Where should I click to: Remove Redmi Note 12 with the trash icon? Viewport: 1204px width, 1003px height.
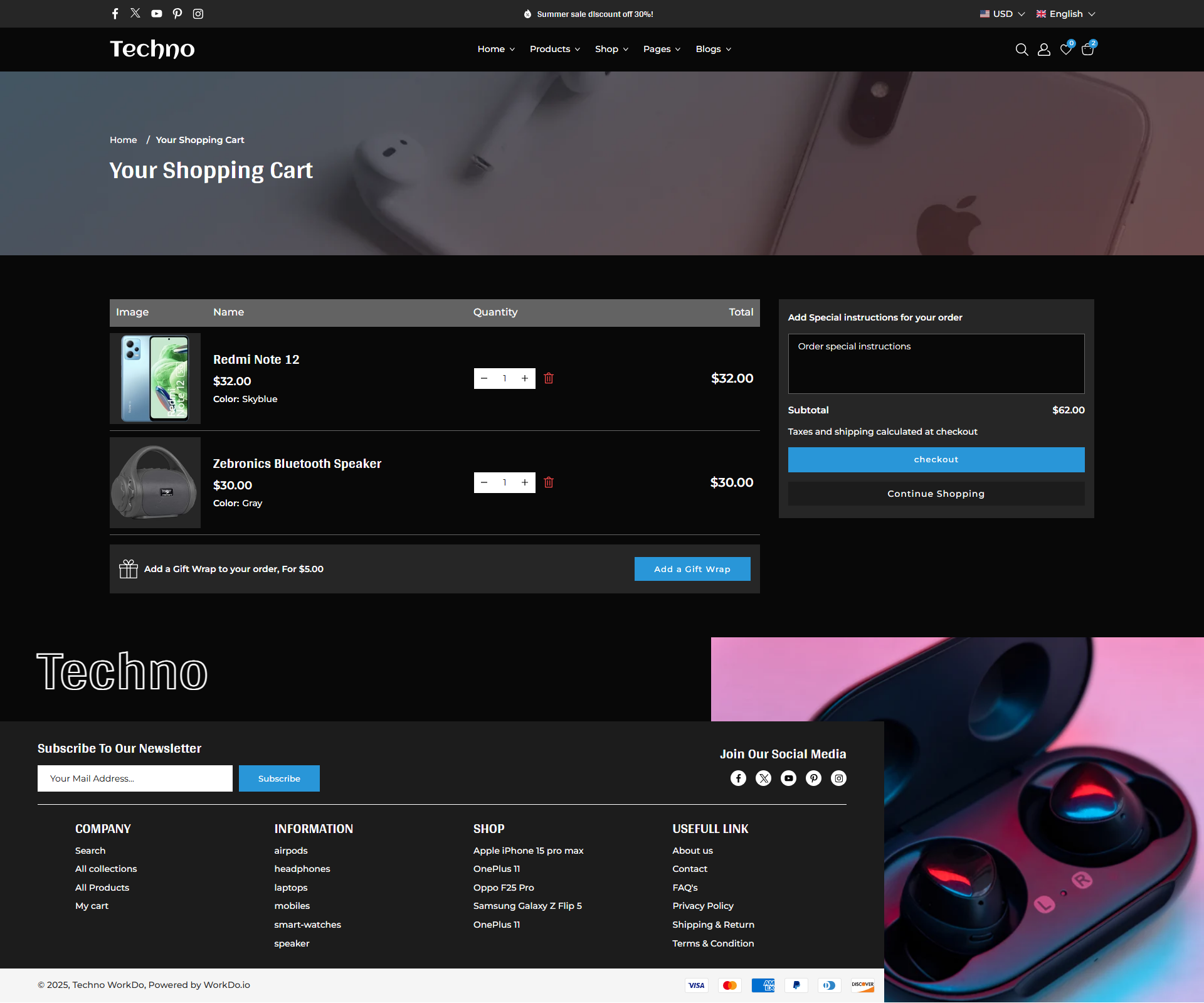[x=549, y=378]
